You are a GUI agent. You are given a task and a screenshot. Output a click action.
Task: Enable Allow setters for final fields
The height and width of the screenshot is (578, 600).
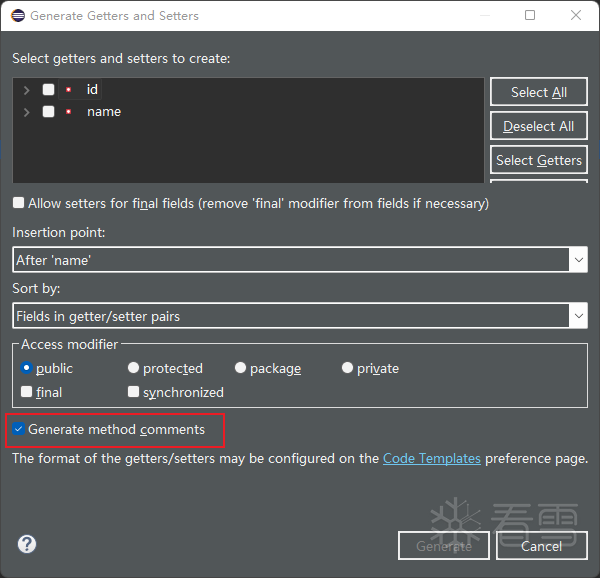(x=19, y=203)
